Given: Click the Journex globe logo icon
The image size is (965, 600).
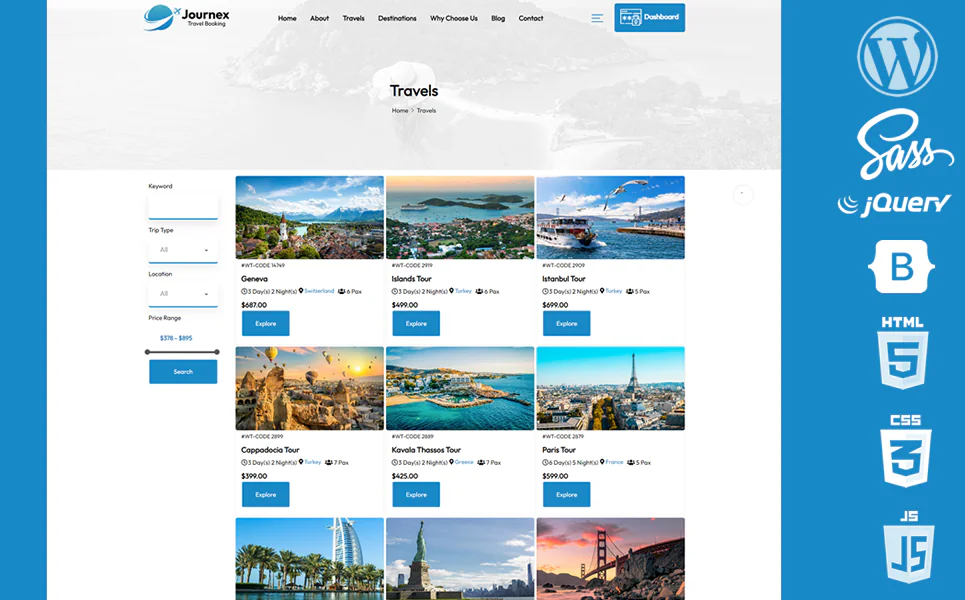Looking at the screenshot, I should (160, 16).
